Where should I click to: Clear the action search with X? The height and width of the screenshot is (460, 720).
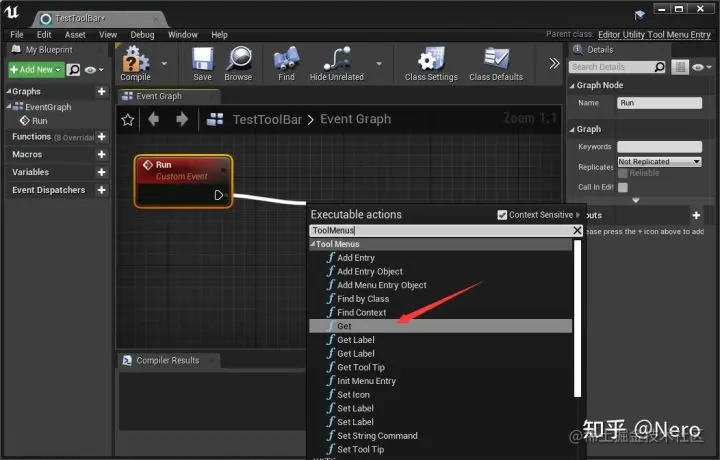tap(577, 230)
